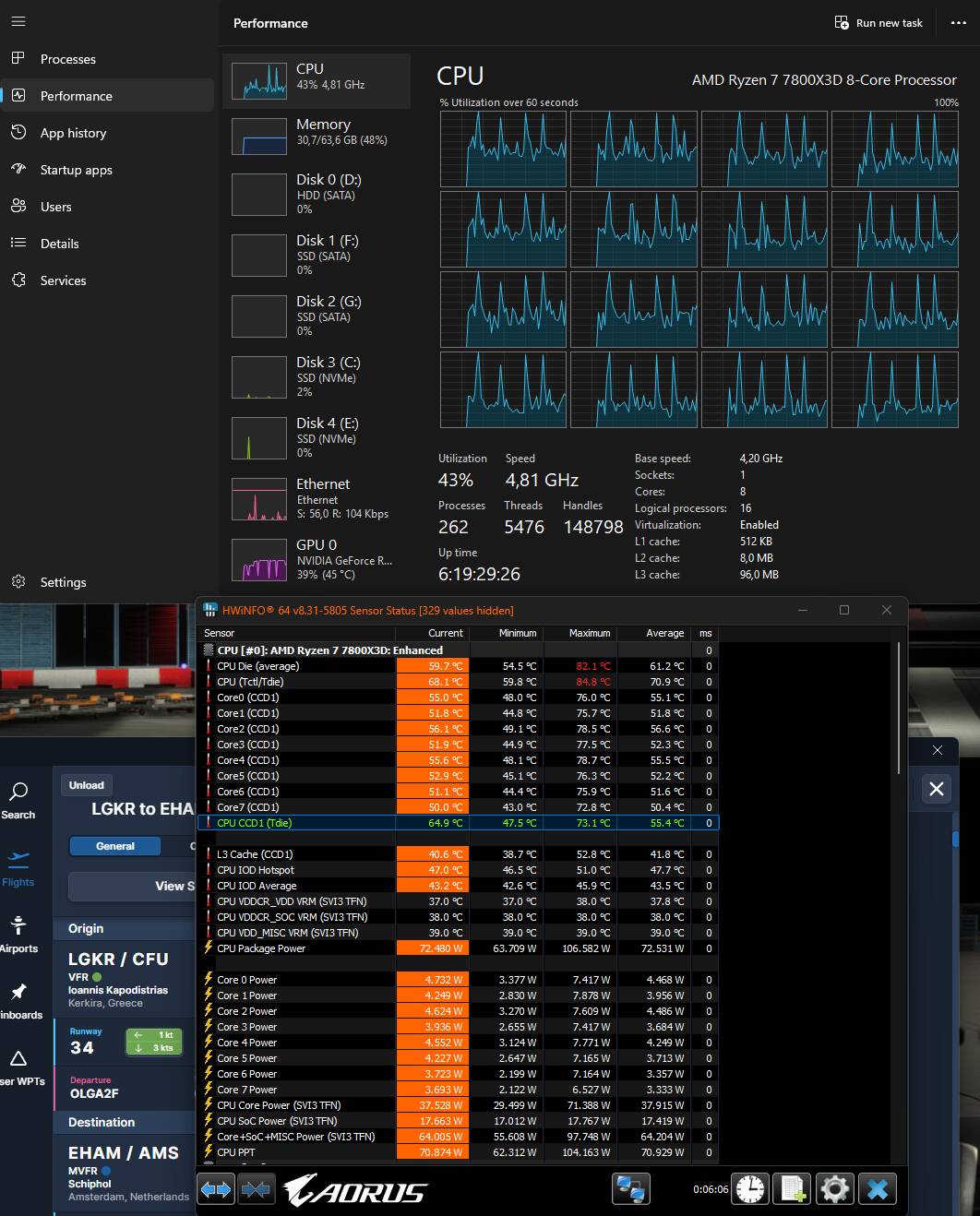Open the Startup apps page
Image resolution: width=980 pixels, height=1216 pixels.
tap(76, 170)
